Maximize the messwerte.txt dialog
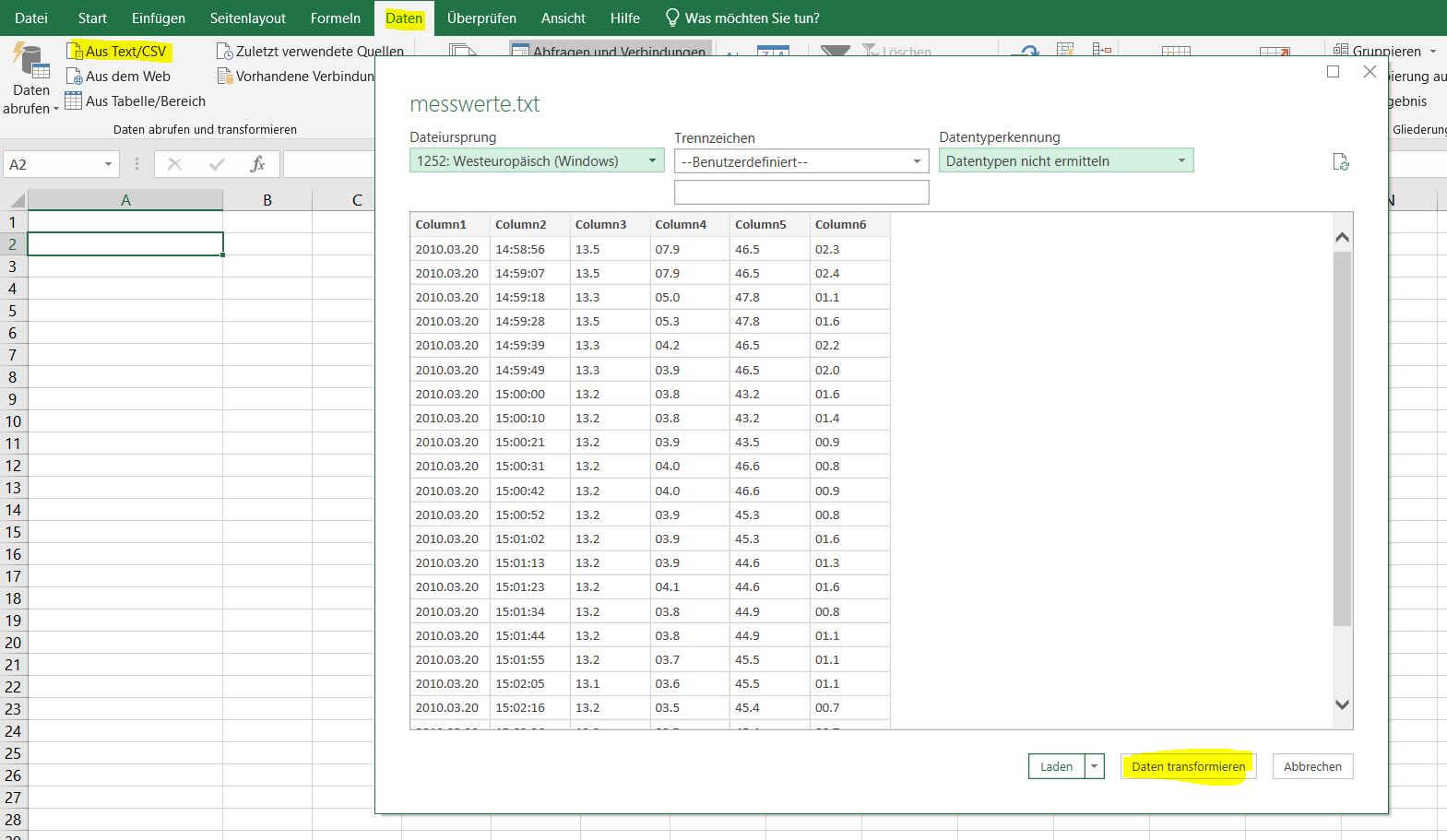Image resolution: width=1447 pixels, height=840 pixels. (1333, 71)
